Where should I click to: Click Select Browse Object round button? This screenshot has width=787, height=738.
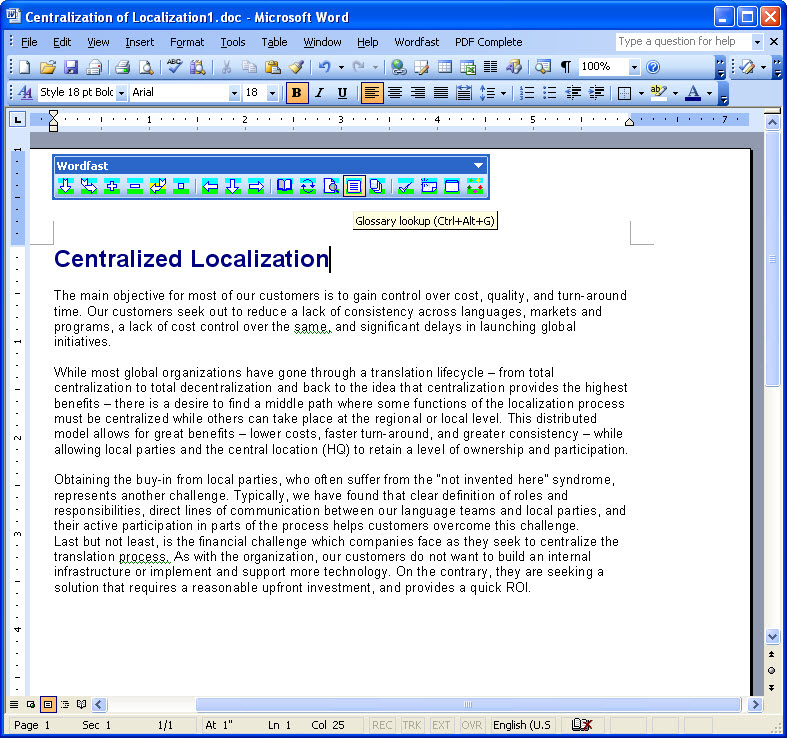click(771, 671)
